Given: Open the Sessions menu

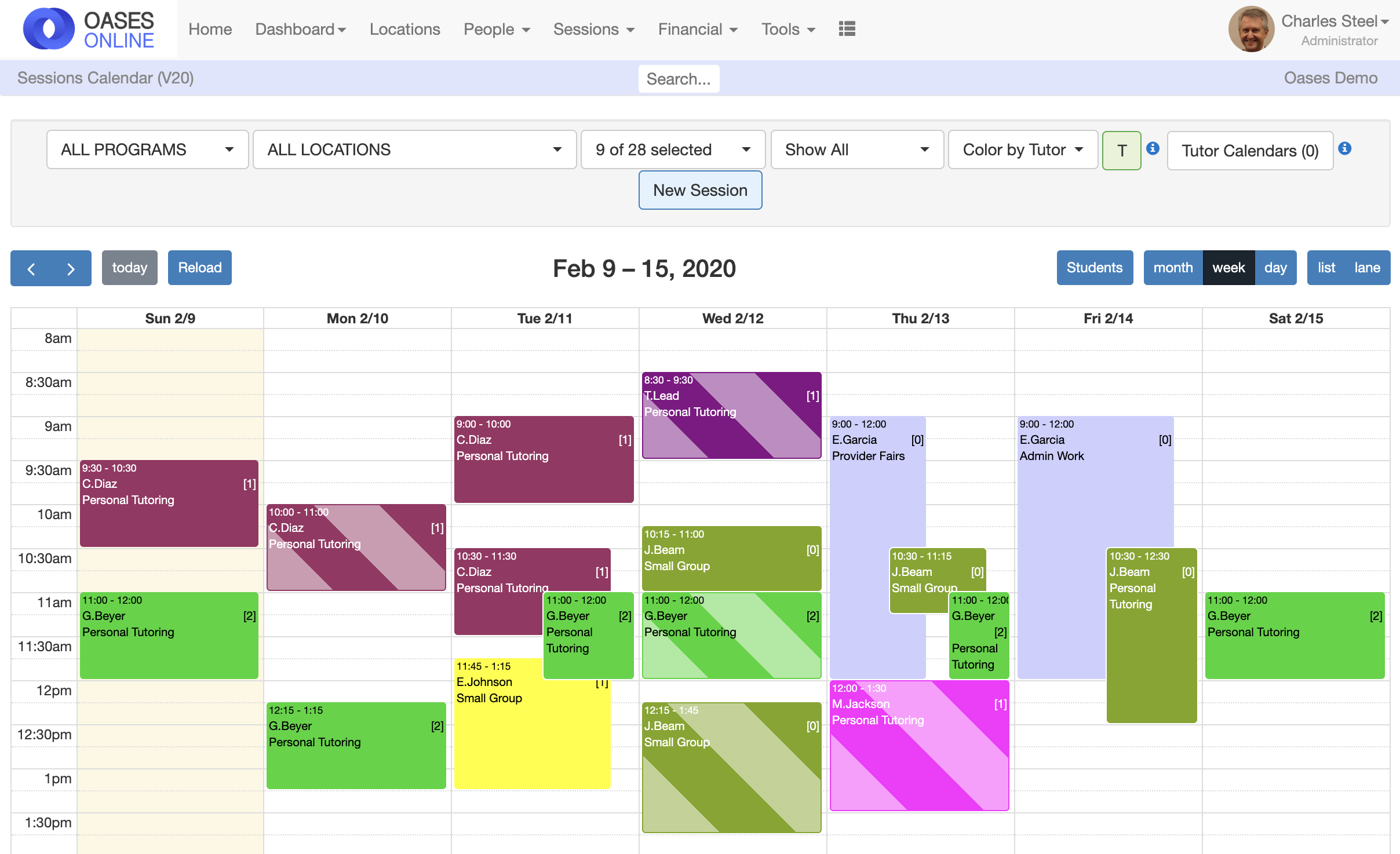Looking at the screenshot, I should pos(593,30).
